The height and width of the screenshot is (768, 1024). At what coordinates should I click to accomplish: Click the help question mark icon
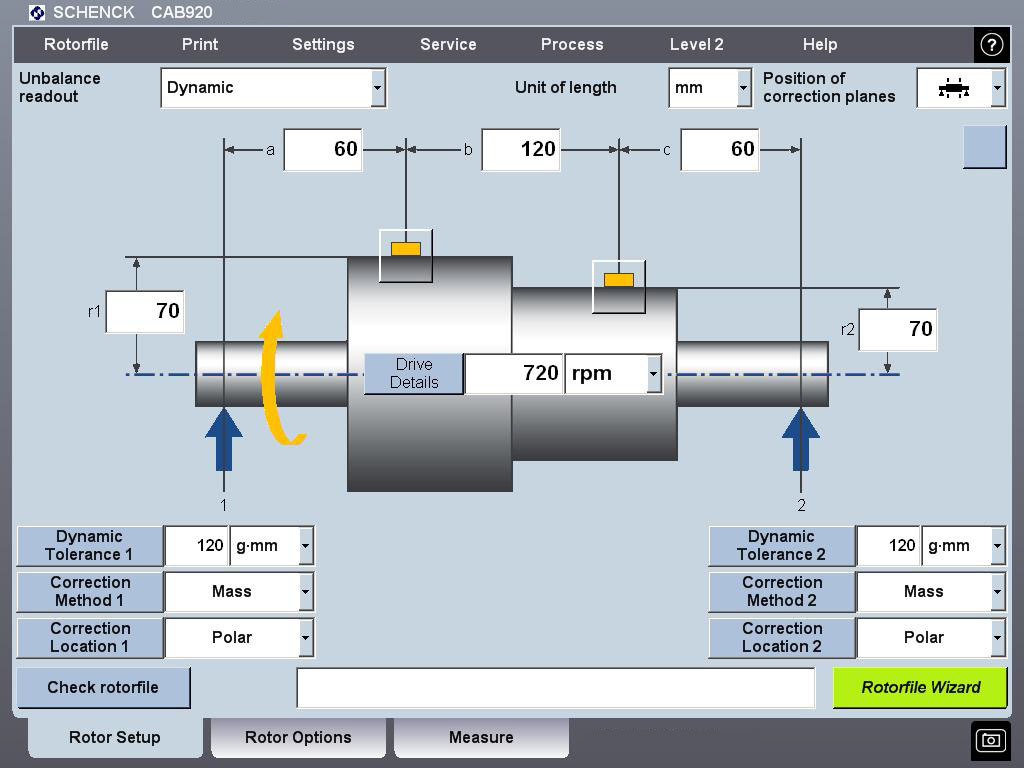tap(990, 45)
